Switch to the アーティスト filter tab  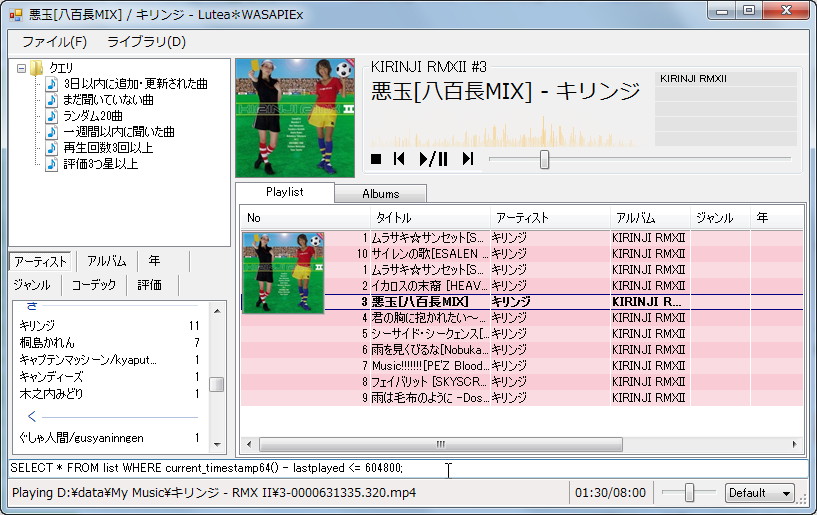(x=41, y=261)
